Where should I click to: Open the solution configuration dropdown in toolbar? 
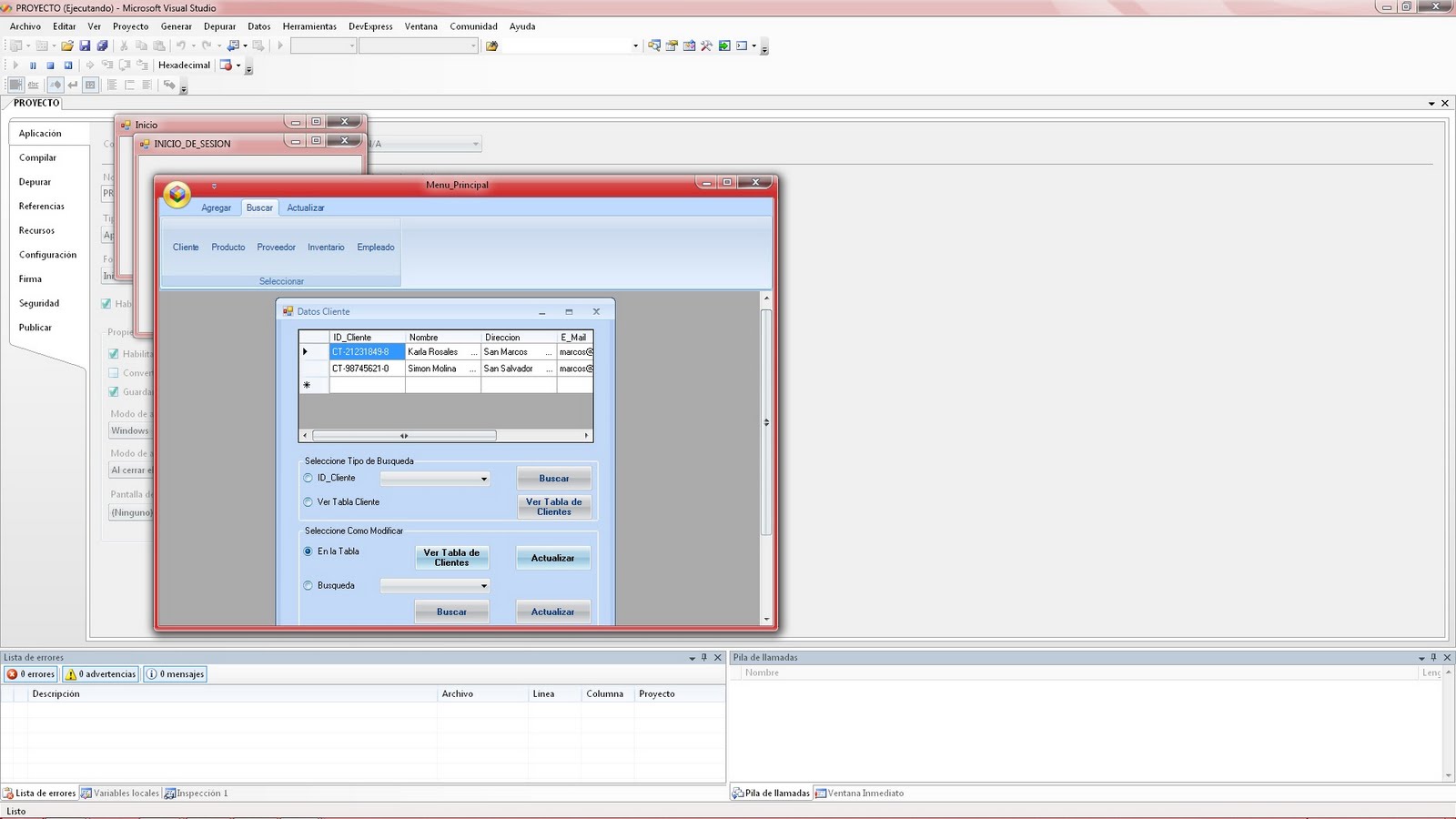pyautogui.click(x=323, y=45)
